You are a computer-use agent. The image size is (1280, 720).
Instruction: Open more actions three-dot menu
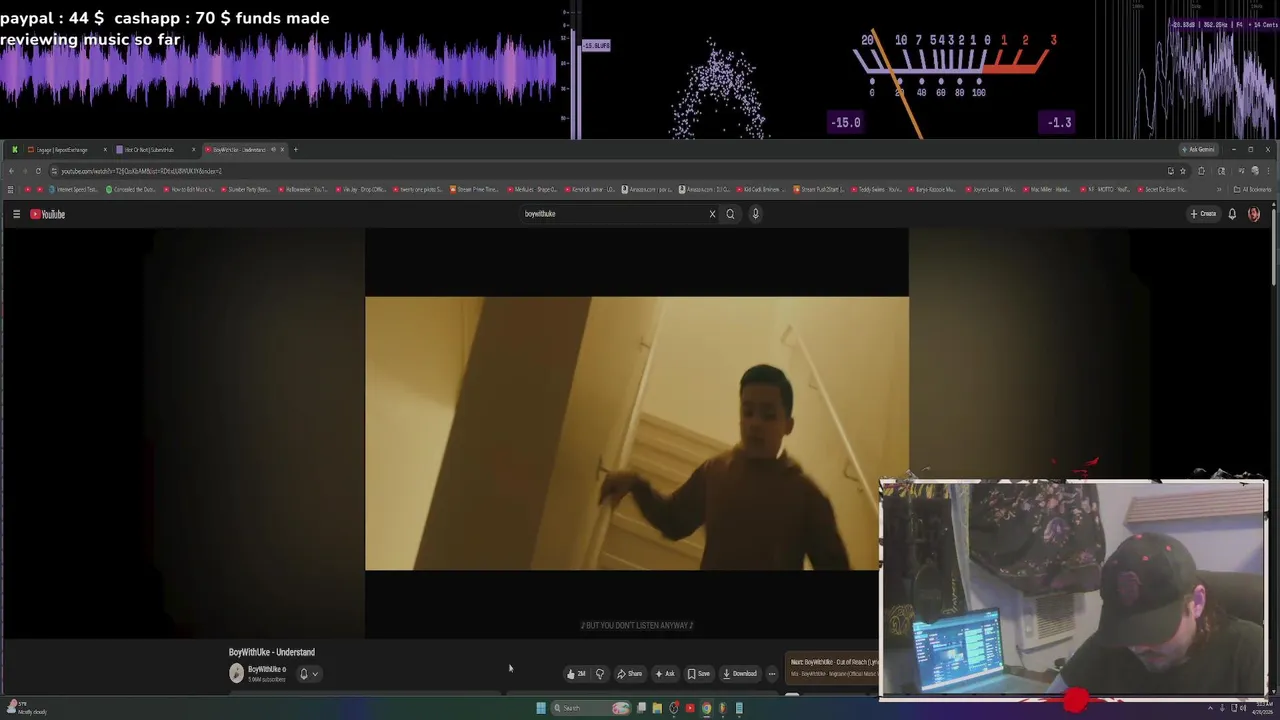coord(772,673)
